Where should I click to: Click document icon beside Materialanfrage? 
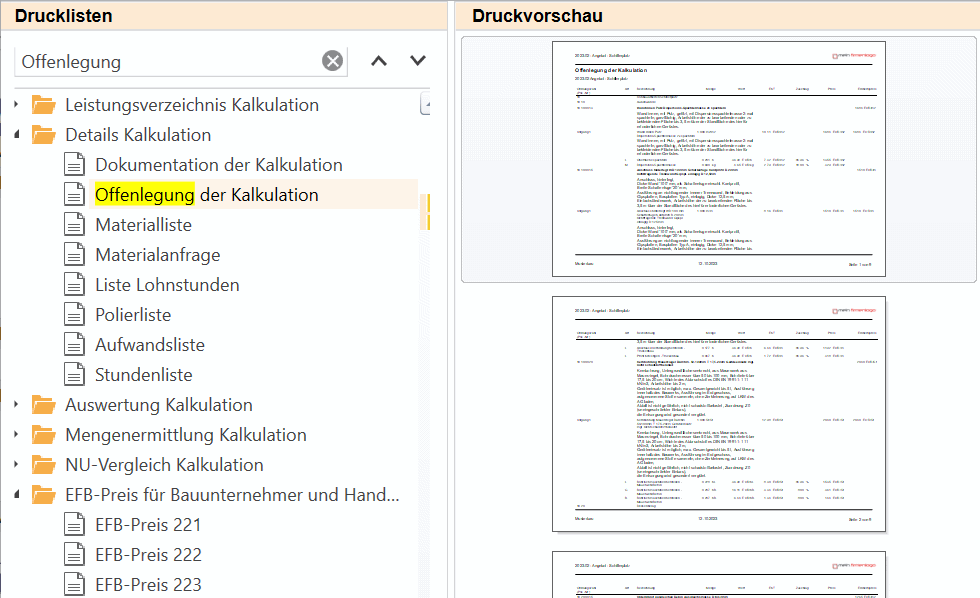(74, 254)
